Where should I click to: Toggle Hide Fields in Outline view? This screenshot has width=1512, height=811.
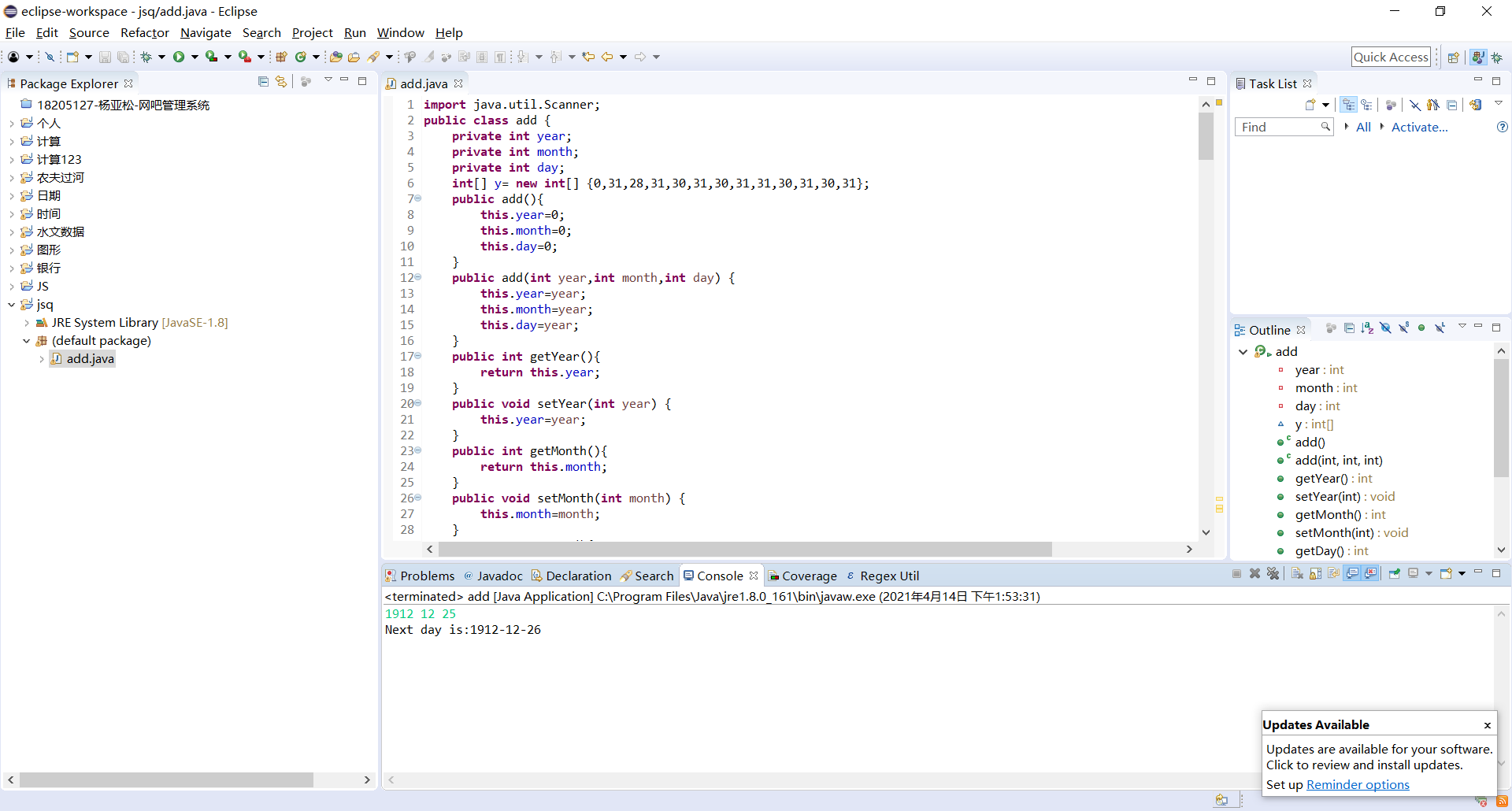pos(1385,328)
